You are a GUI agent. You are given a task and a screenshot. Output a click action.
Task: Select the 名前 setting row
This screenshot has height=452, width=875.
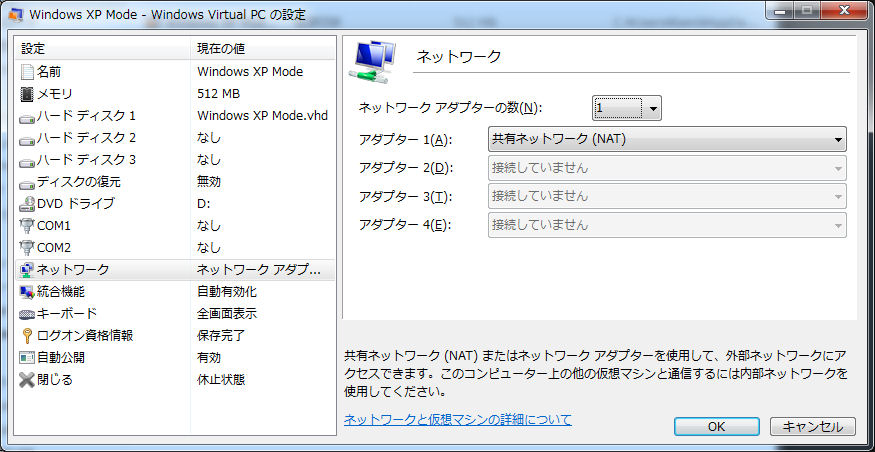click(x=175, y=72)
